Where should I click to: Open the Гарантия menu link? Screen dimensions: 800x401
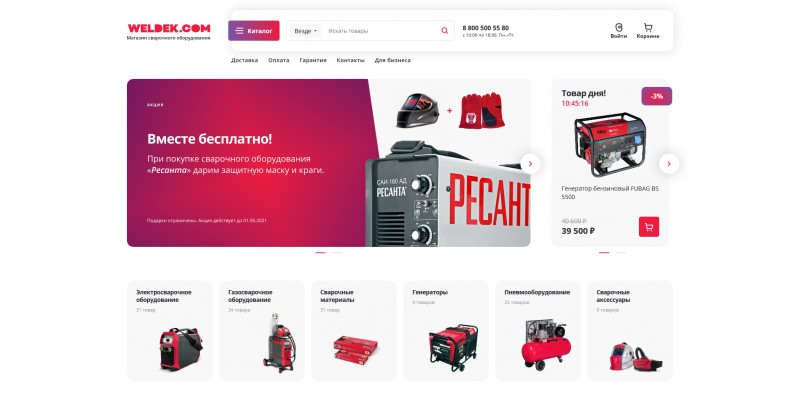click(x=313, y=60)
